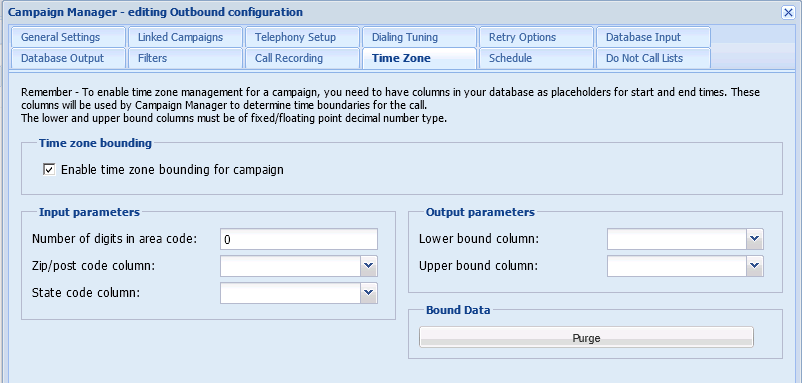This screenshot has height=383, width=802.
Task: Click the 'Output parameters' group title
Action: click(480, 212)
